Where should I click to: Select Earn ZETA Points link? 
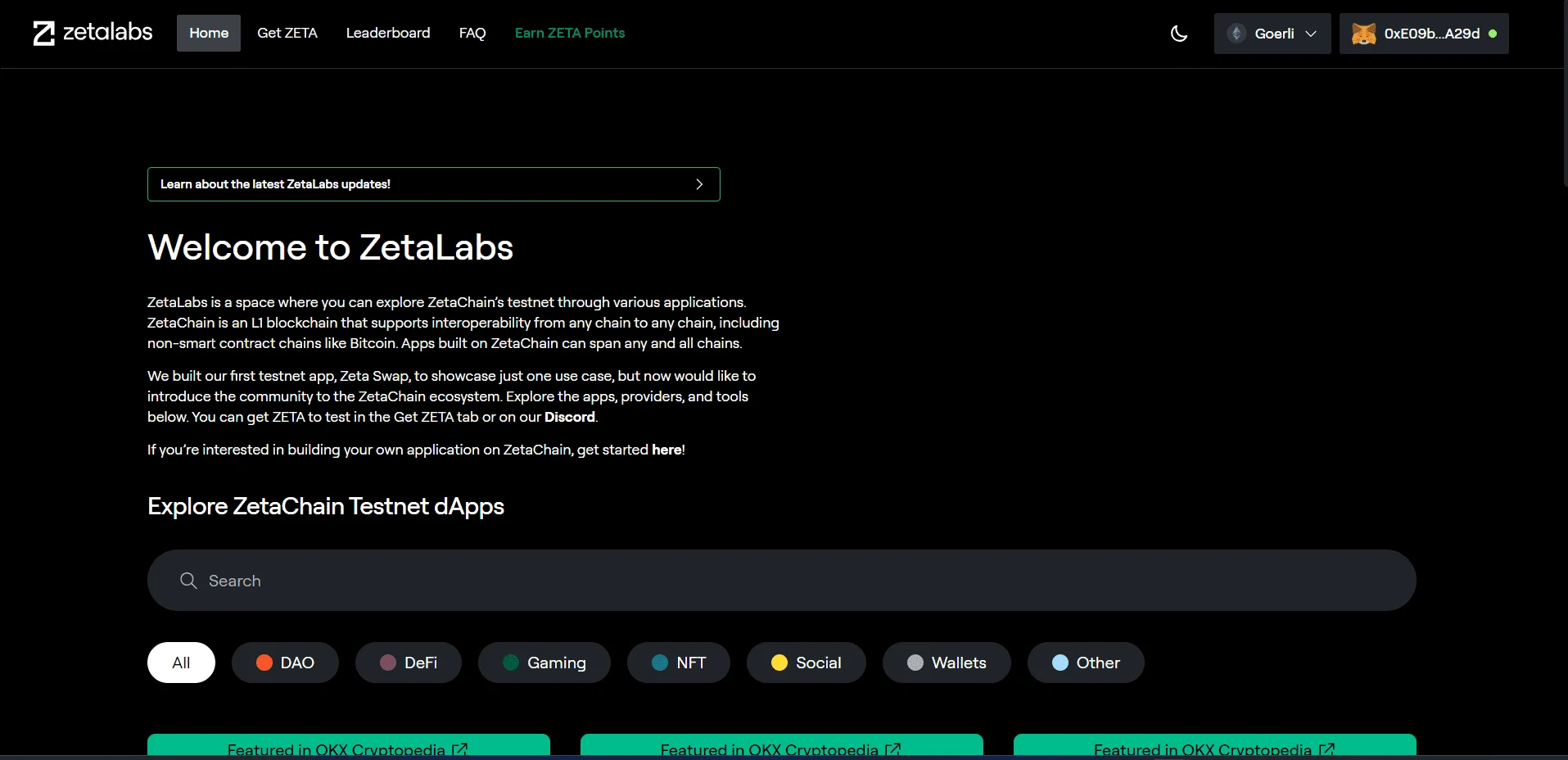570,33
